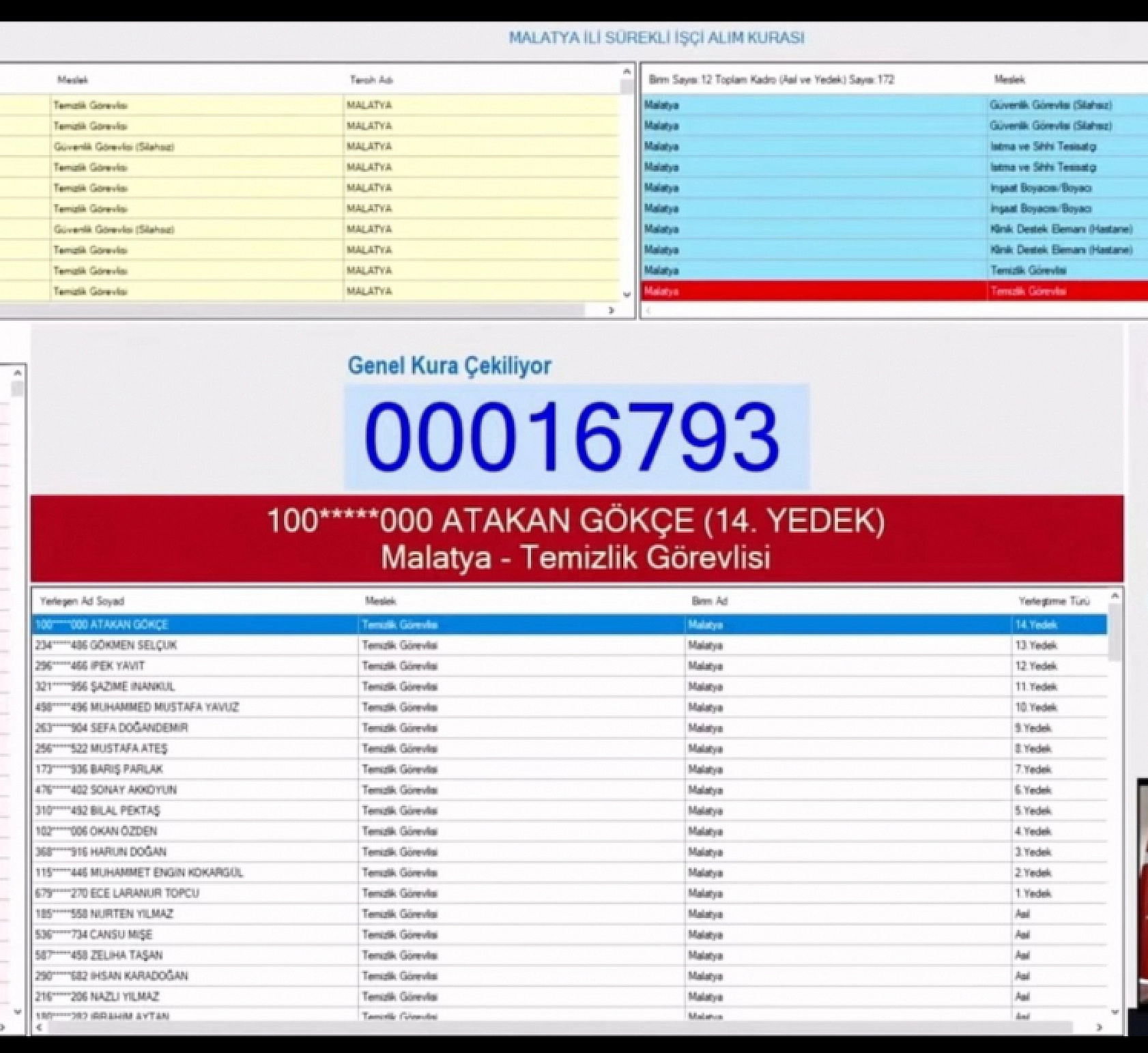Select the red highlighted Temizlik Görevlisi row
1148x1053 pixels.
click(x=887, y=291)
